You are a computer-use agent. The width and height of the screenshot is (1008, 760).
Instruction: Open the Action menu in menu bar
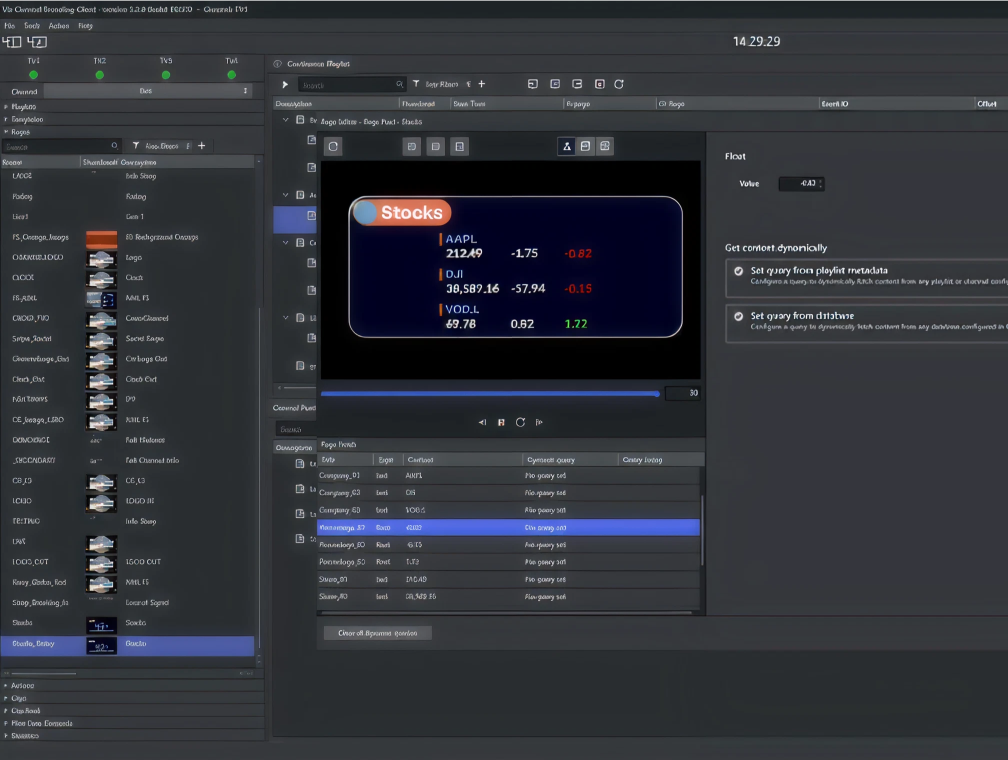click(x=59, y=25)
